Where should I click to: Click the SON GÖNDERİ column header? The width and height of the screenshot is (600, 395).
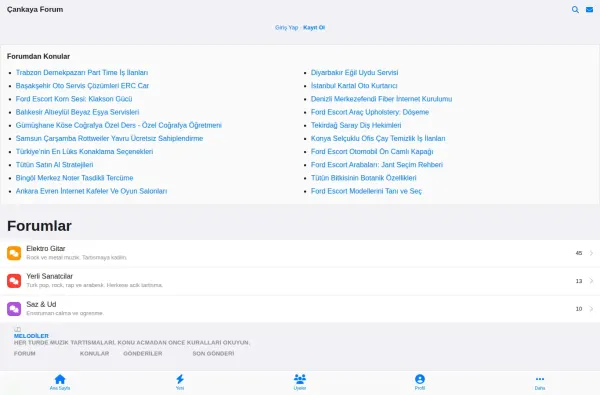tap(213, 354)
